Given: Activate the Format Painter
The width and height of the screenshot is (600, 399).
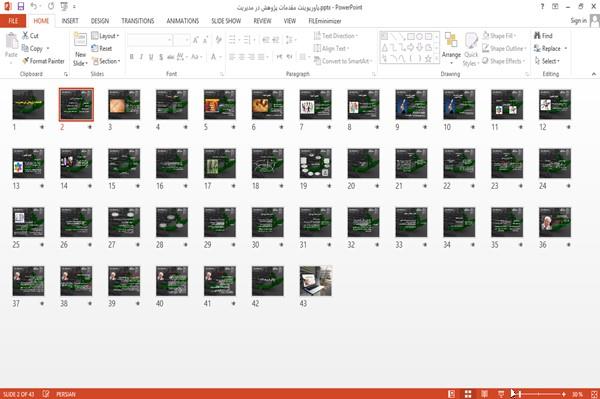Looking at the screenshot, I should tap(43, 61).
